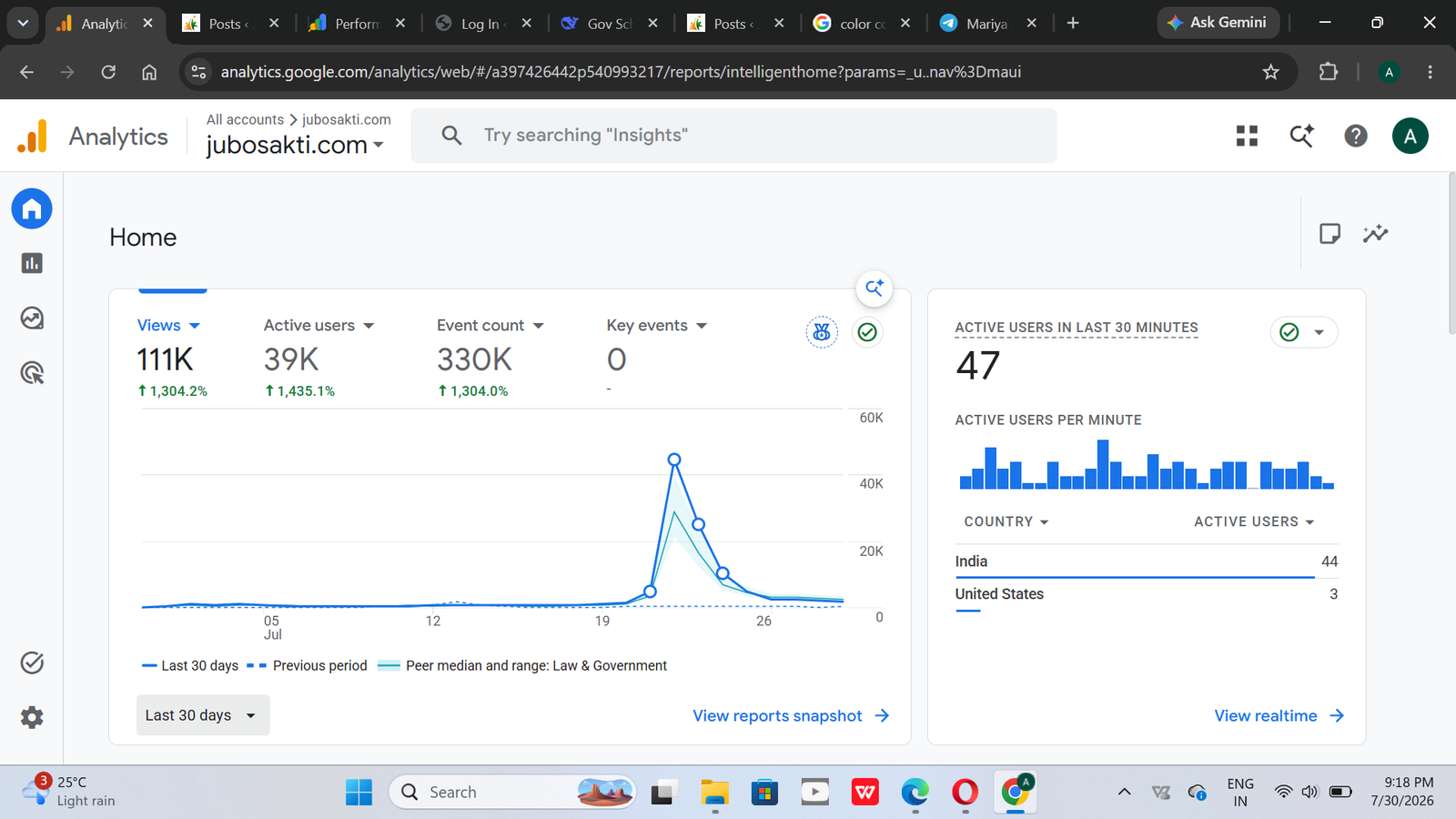Open the account avatar in Analytics header

click(x=1410, y=136)
